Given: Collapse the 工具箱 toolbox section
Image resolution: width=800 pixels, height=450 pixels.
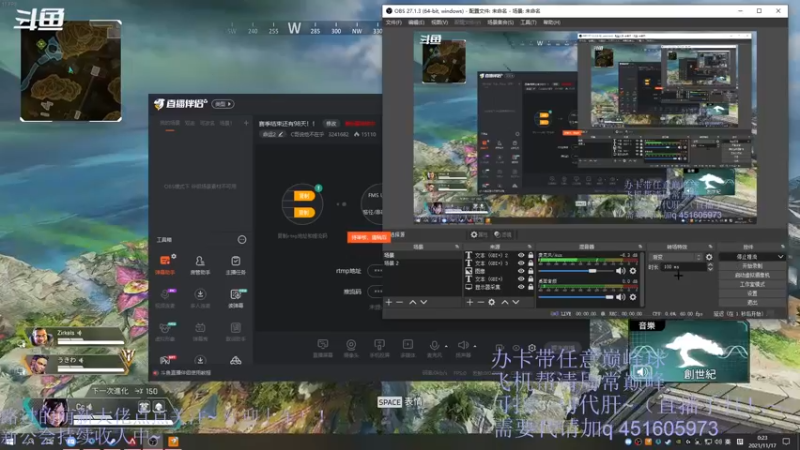Looking at the screenshot, I should click(x=242, y=240).
